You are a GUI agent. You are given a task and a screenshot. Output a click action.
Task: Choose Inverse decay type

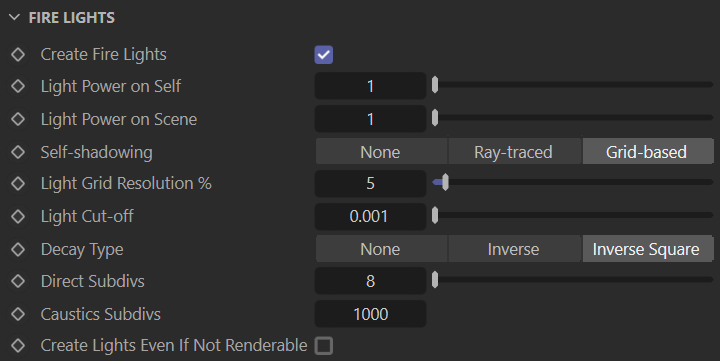tap(514, 249)
